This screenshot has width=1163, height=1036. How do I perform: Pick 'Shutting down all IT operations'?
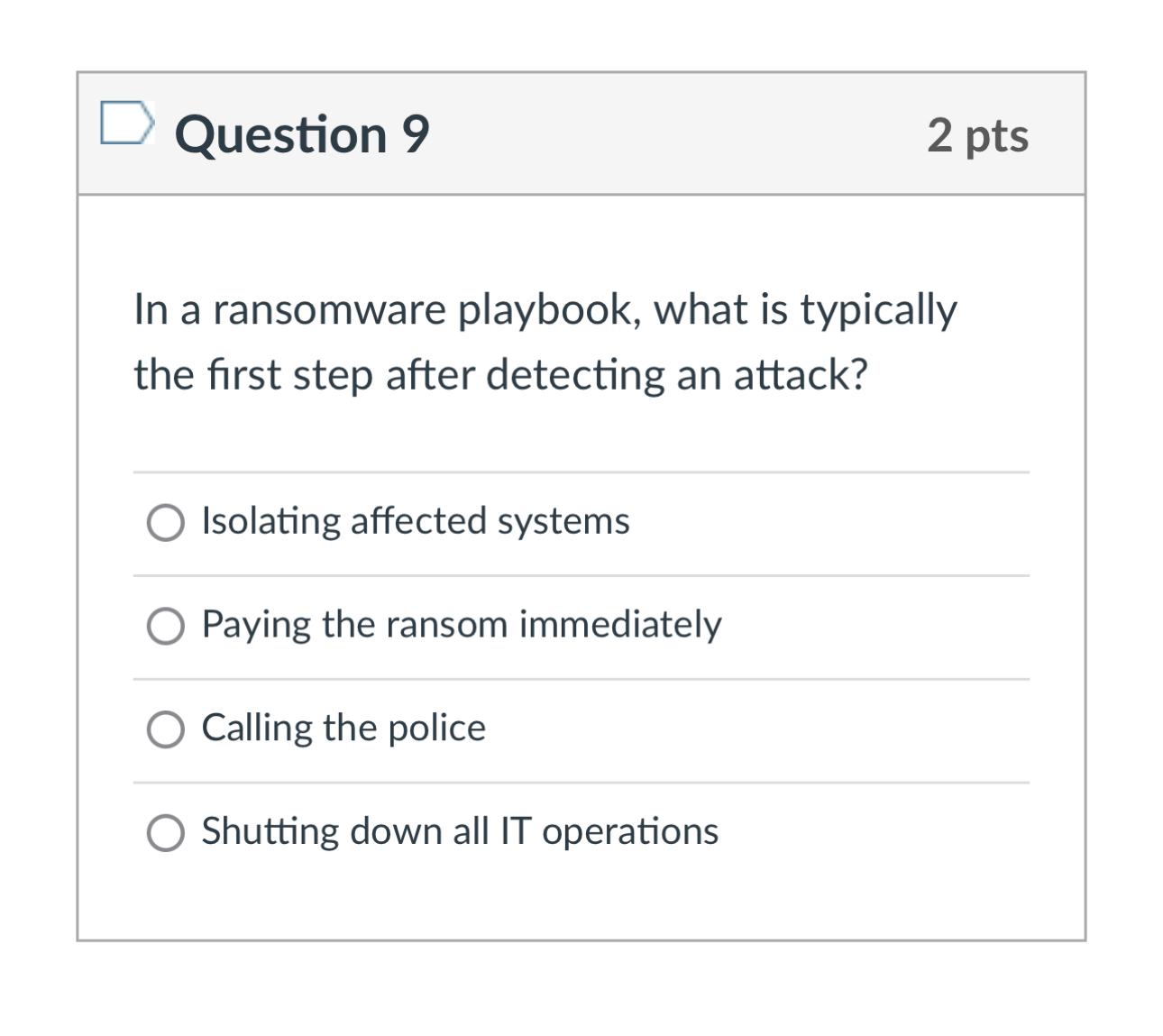pyautogui.click(x=165, y=831)
